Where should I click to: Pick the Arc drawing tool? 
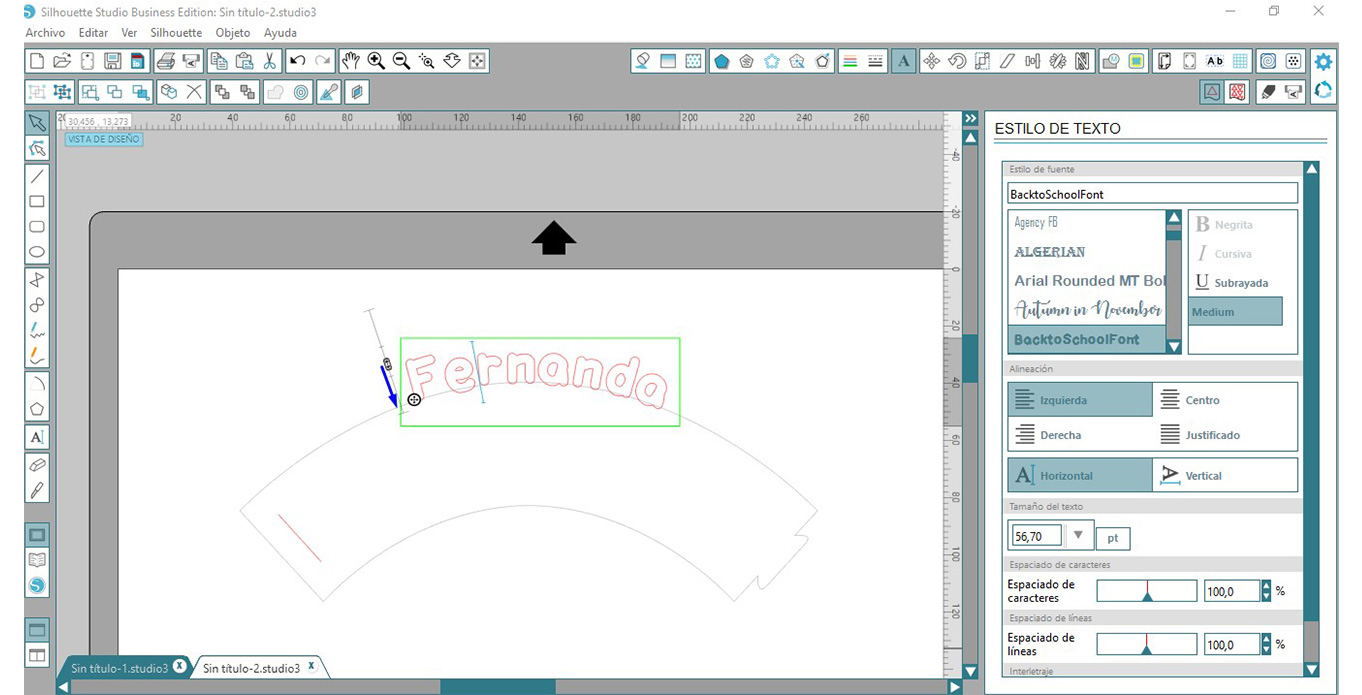coord(37,383)
